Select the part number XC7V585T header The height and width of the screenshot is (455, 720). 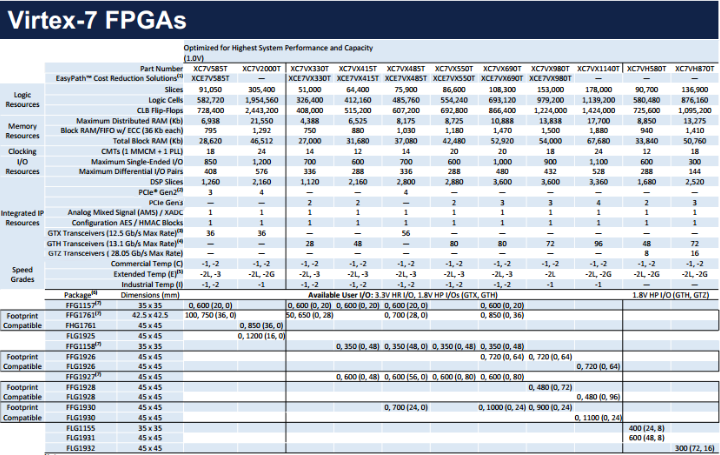click(210, 68)
